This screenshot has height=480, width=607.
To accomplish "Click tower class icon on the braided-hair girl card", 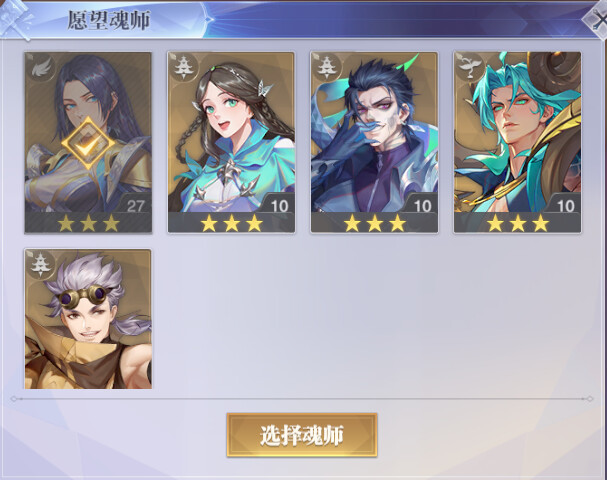I will [x=183, y=67].
